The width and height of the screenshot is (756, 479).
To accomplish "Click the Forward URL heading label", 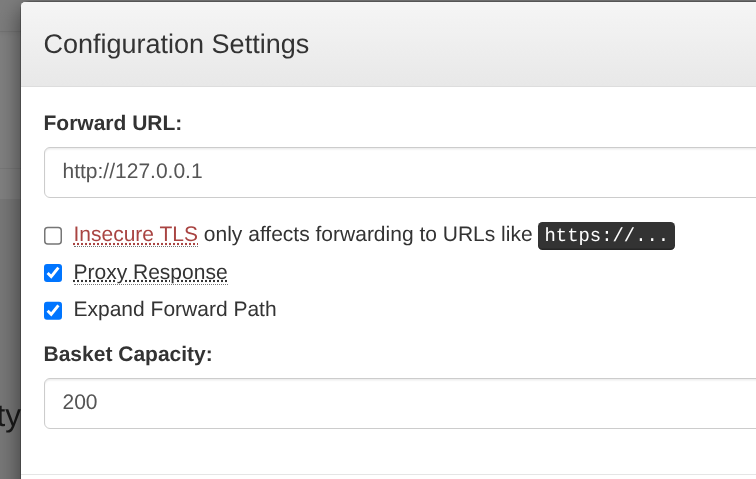I will point(113,123).
